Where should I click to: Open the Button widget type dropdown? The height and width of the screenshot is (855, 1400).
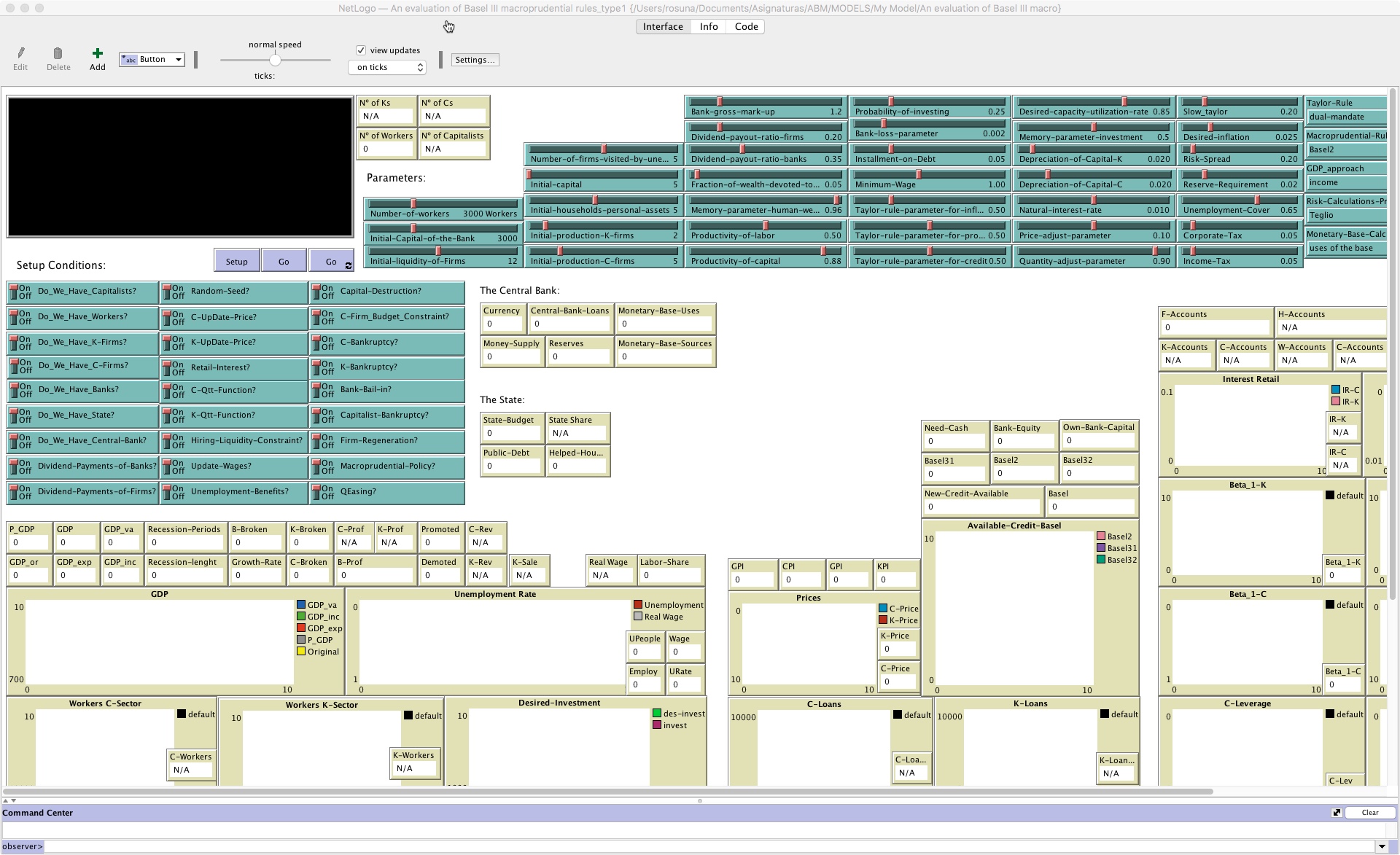[152, 60]
